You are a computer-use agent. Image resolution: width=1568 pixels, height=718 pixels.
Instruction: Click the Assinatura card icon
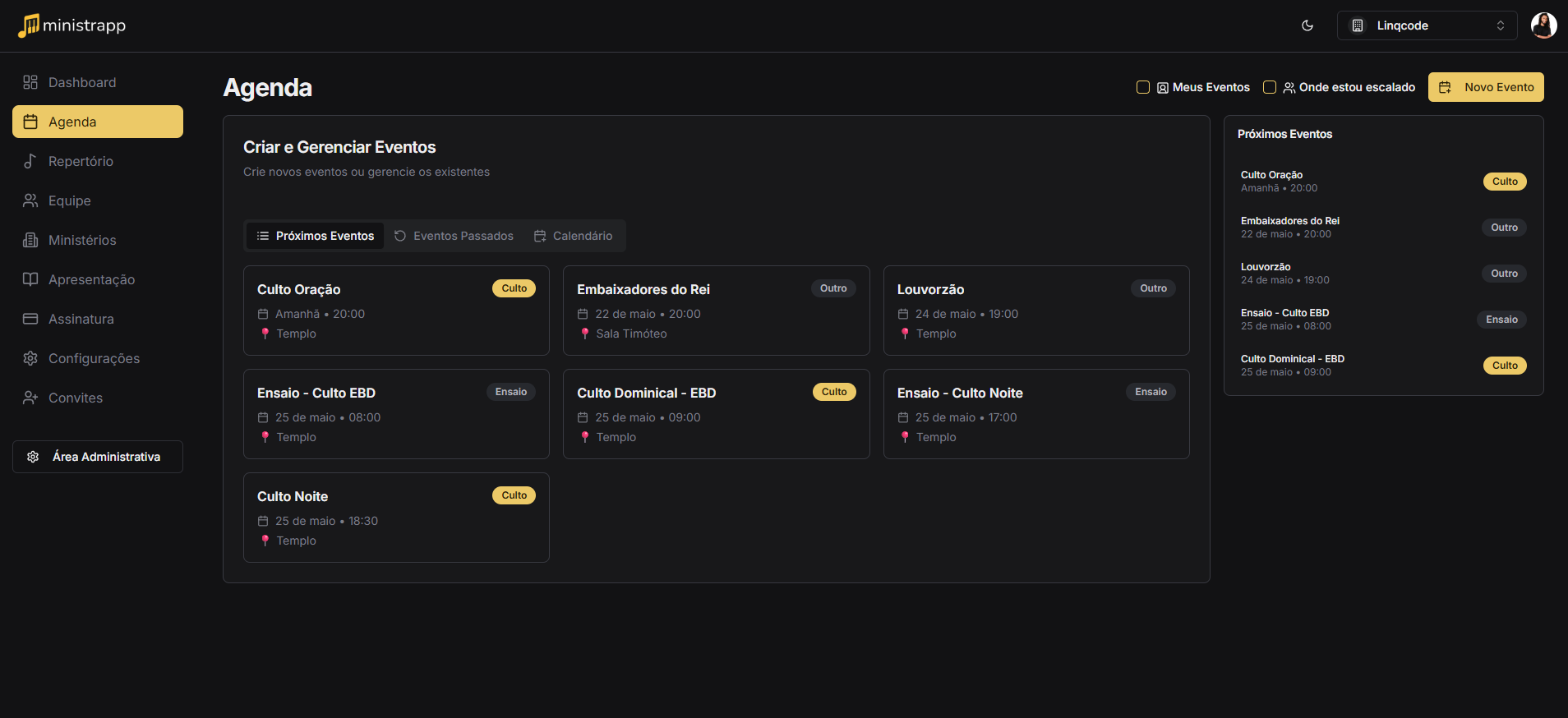pos(30,319)
